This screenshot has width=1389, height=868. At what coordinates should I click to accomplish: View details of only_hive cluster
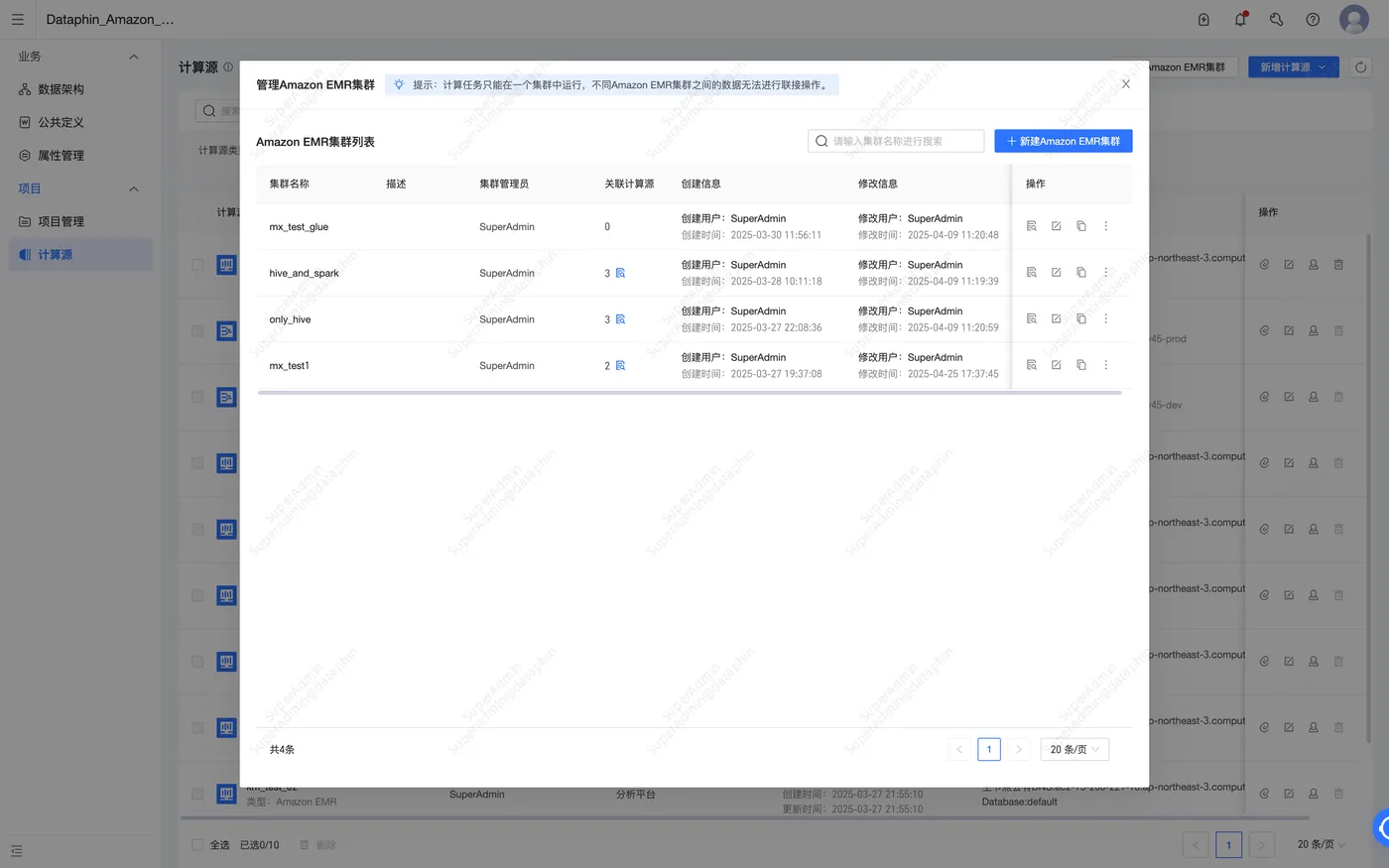[x=1032, y=319]
